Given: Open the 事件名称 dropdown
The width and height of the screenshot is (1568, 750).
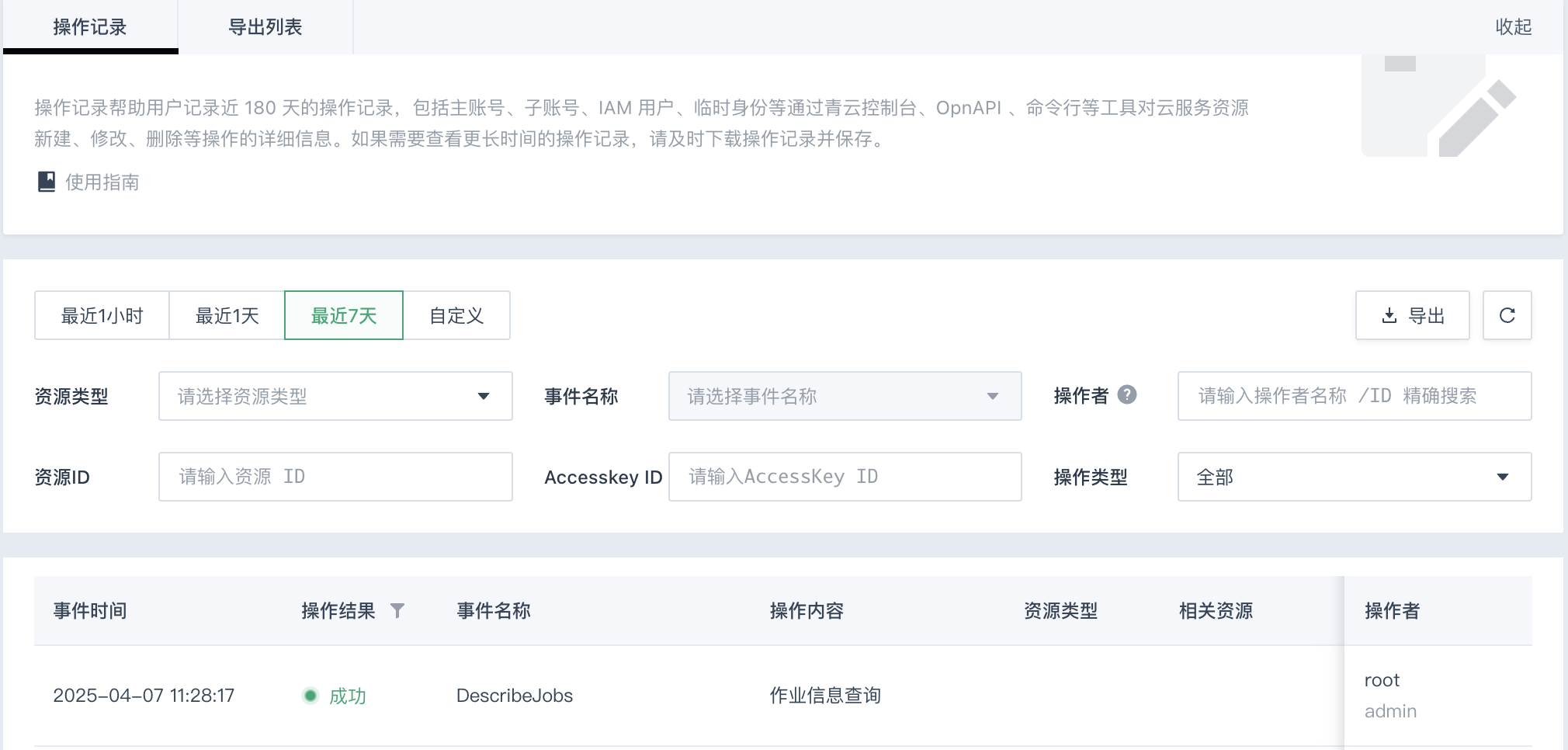Looking at the screenshot, I should pyautogui.click(x=845, y=396).
